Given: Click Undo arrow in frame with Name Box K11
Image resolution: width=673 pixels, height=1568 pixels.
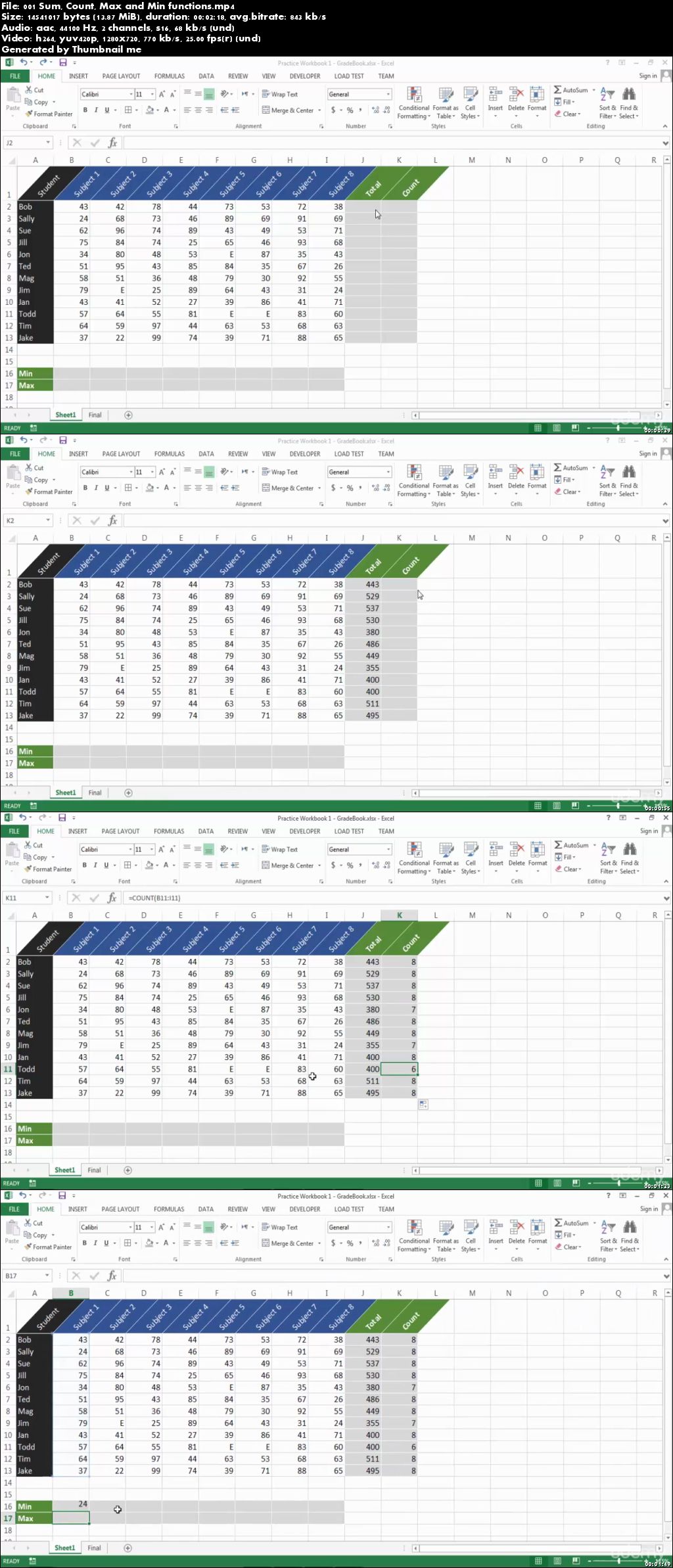Looking at the screenshot, I should click(23, 818).
